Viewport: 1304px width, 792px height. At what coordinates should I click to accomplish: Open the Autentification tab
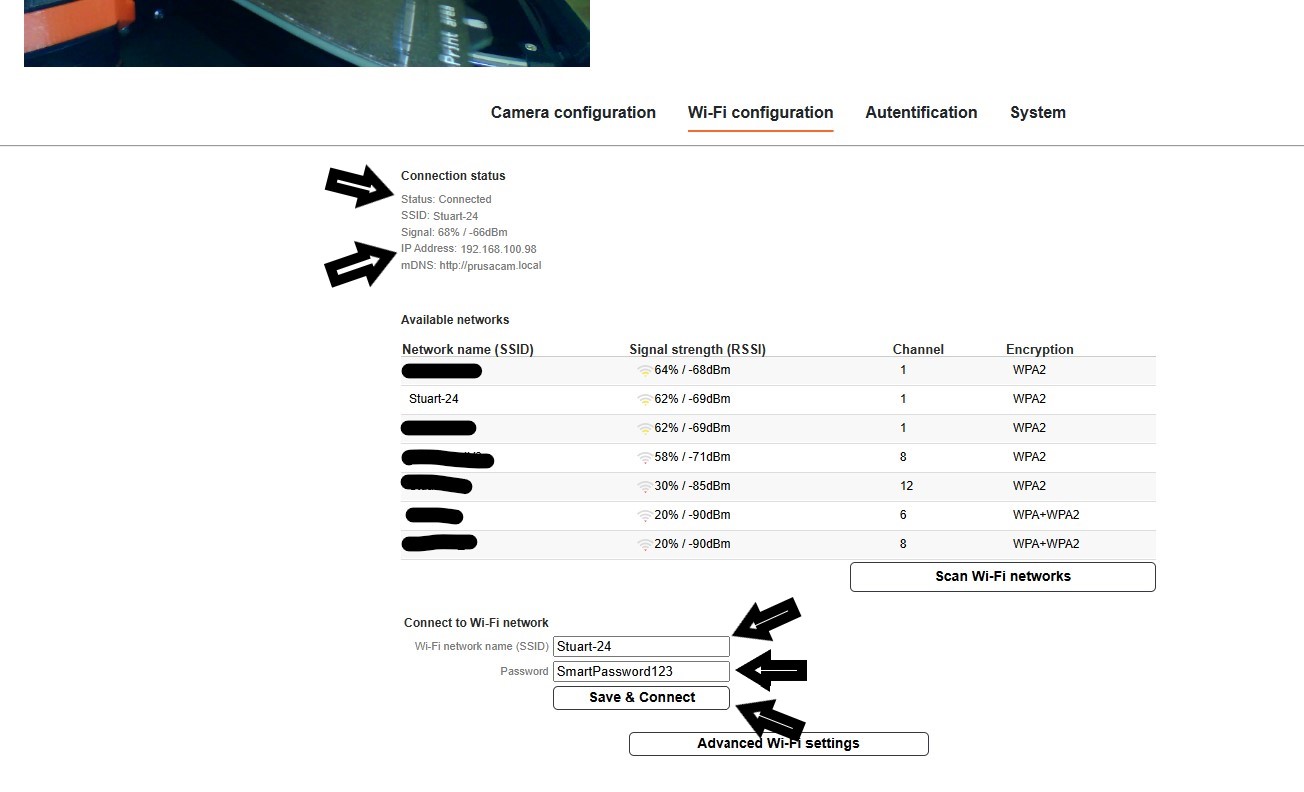point(921,113)
